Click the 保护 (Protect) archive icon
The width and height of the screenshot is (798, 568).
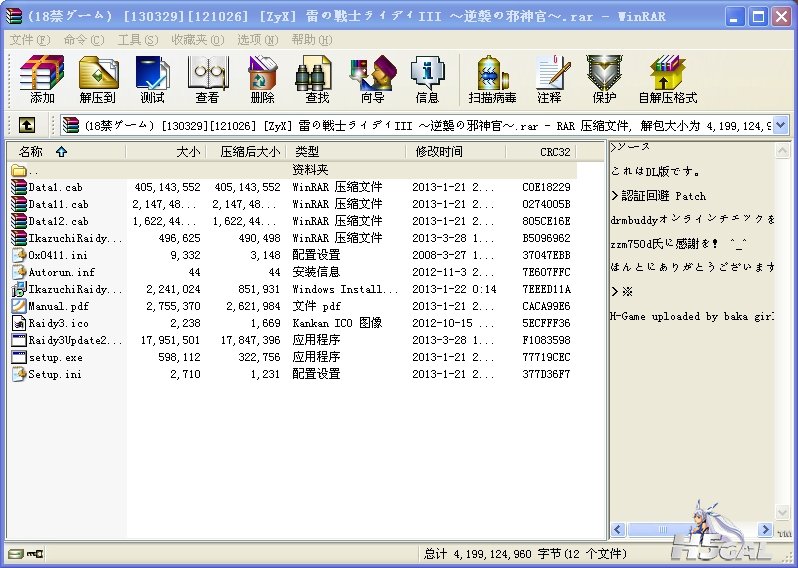click(x=604, y=79)
